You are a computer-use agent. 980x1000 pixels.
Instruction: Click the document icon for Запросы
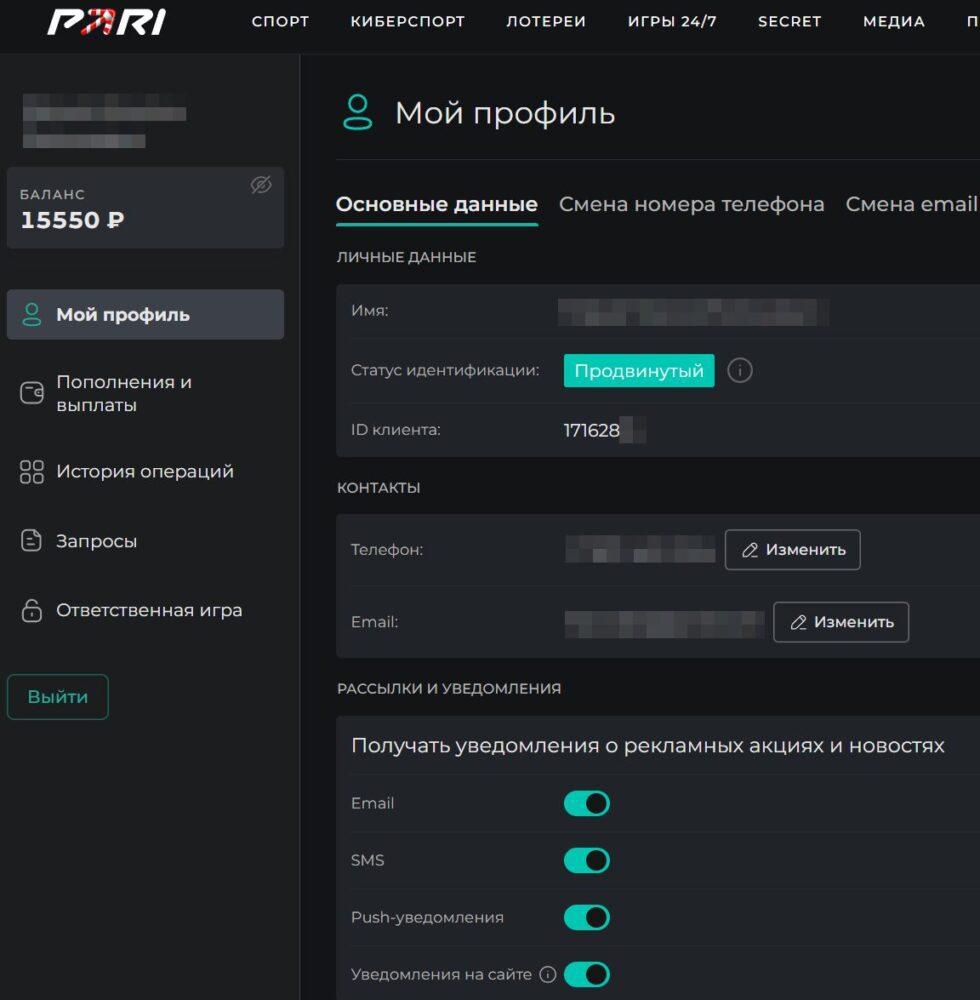(31, 541)
